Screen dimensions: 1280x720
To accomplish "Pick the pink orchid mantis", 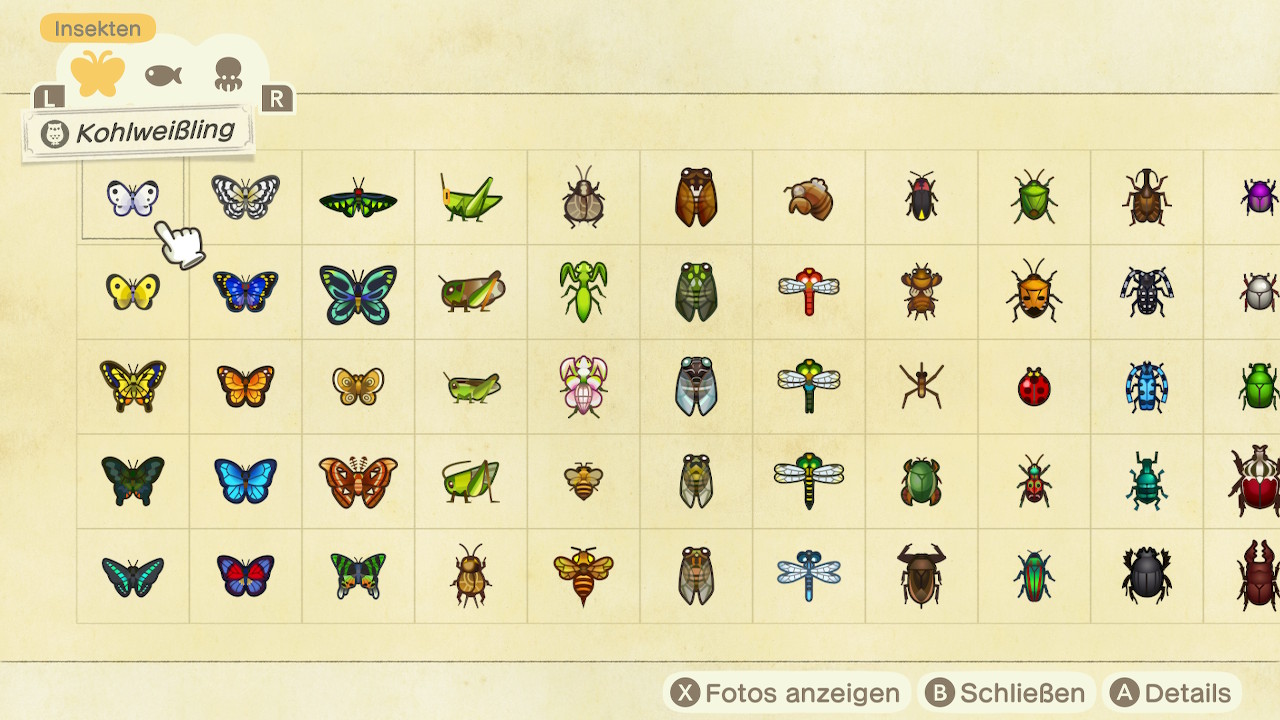I will coord(583,386).
